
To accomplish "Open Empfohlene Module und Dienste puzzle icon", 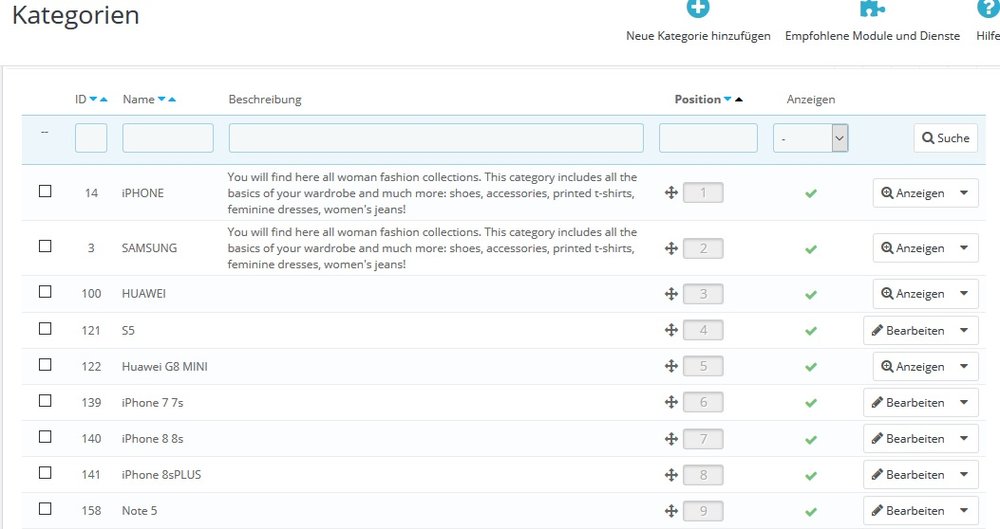I will [872, 8].
